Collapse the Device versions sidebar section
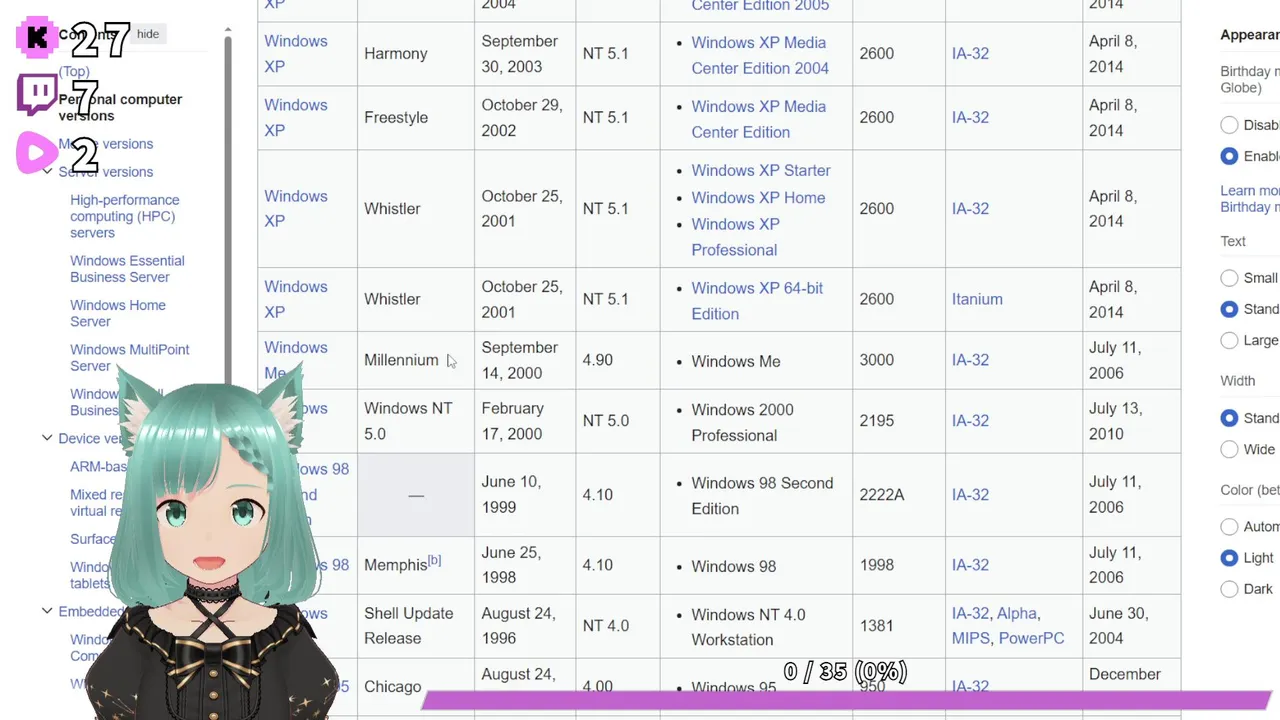The height and width of the screenshot is (720, 1280). [x=47, y=438]
